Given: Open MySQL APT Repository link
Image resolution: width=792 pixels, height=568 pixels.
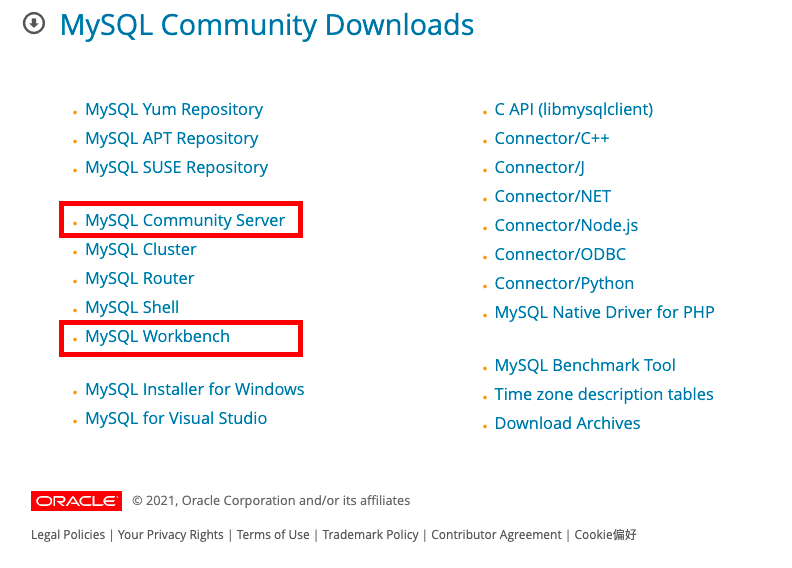Looking at the screenshot, I should click(172, 138).
